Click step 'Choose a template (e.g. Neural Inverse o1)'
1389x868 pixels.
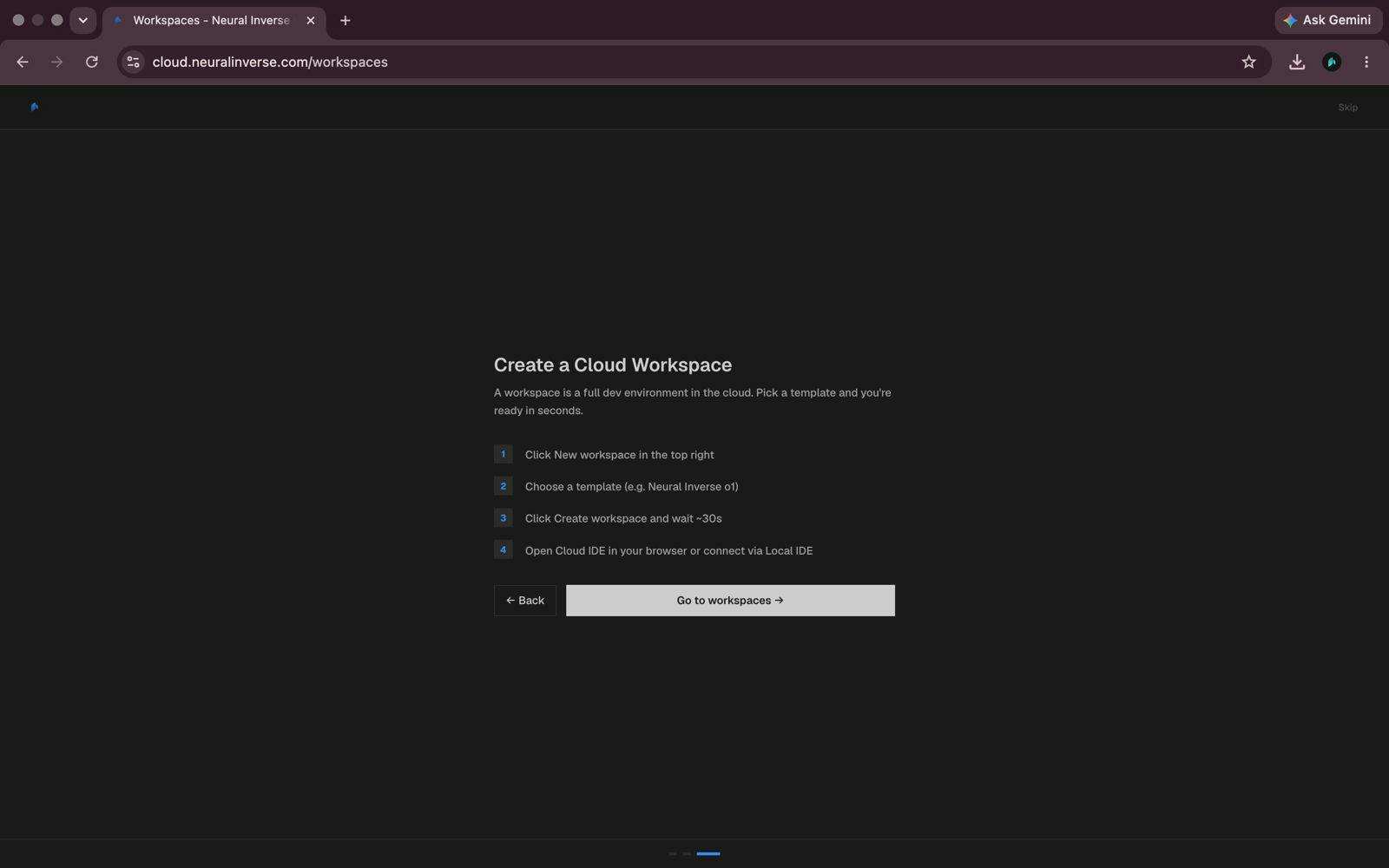616,487
